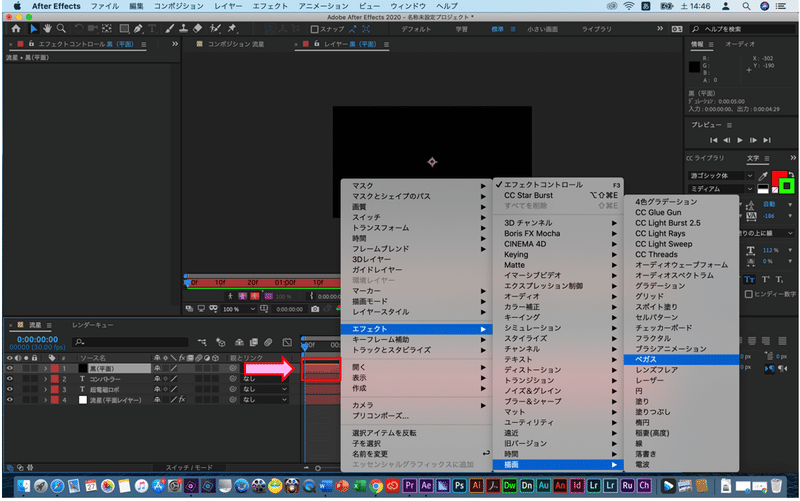
Task: Click the help search field ヘルプを検索
Action: click(742, 29)
